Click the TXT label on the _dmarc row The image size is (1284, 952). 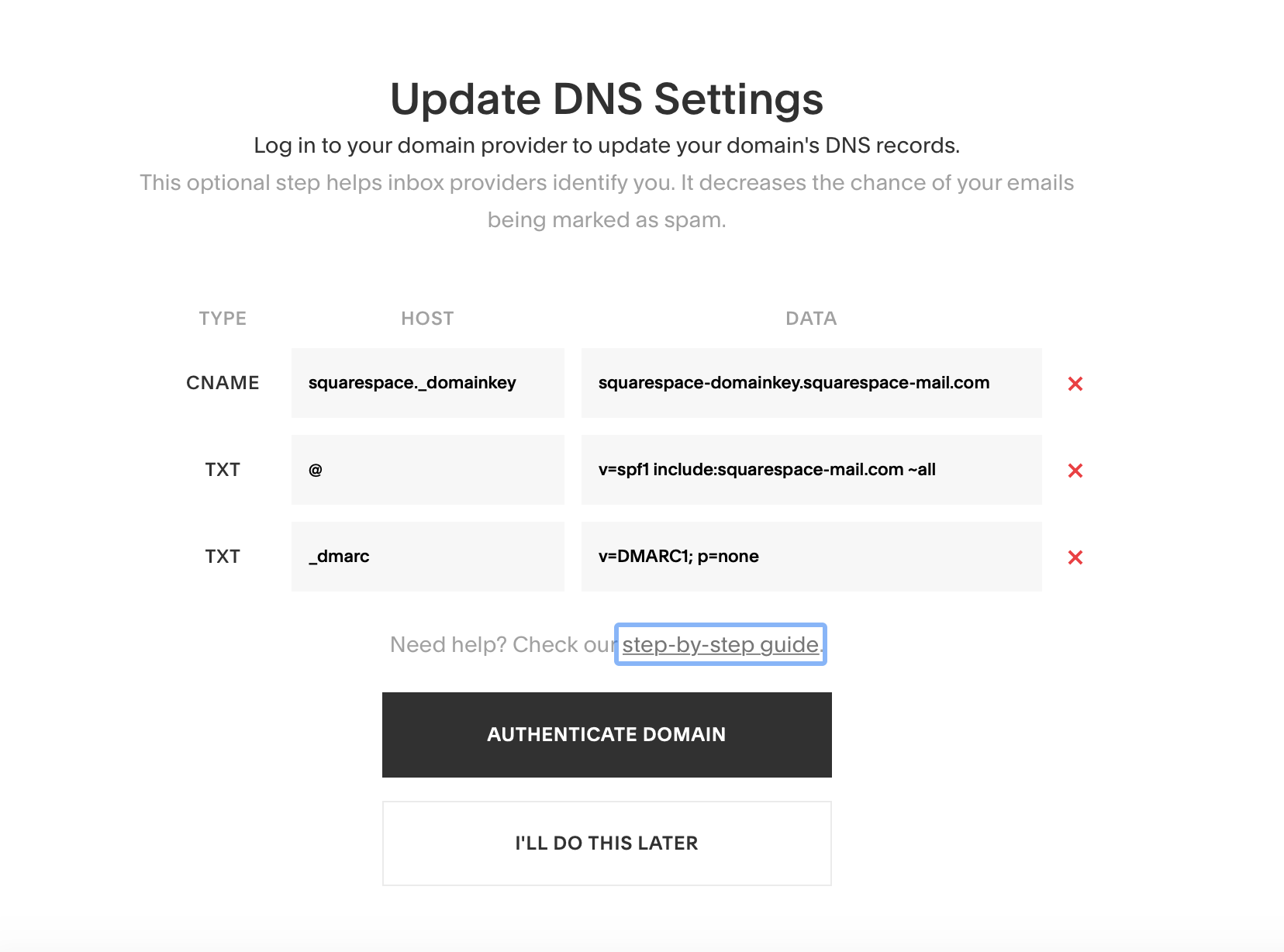click(223, 557)
